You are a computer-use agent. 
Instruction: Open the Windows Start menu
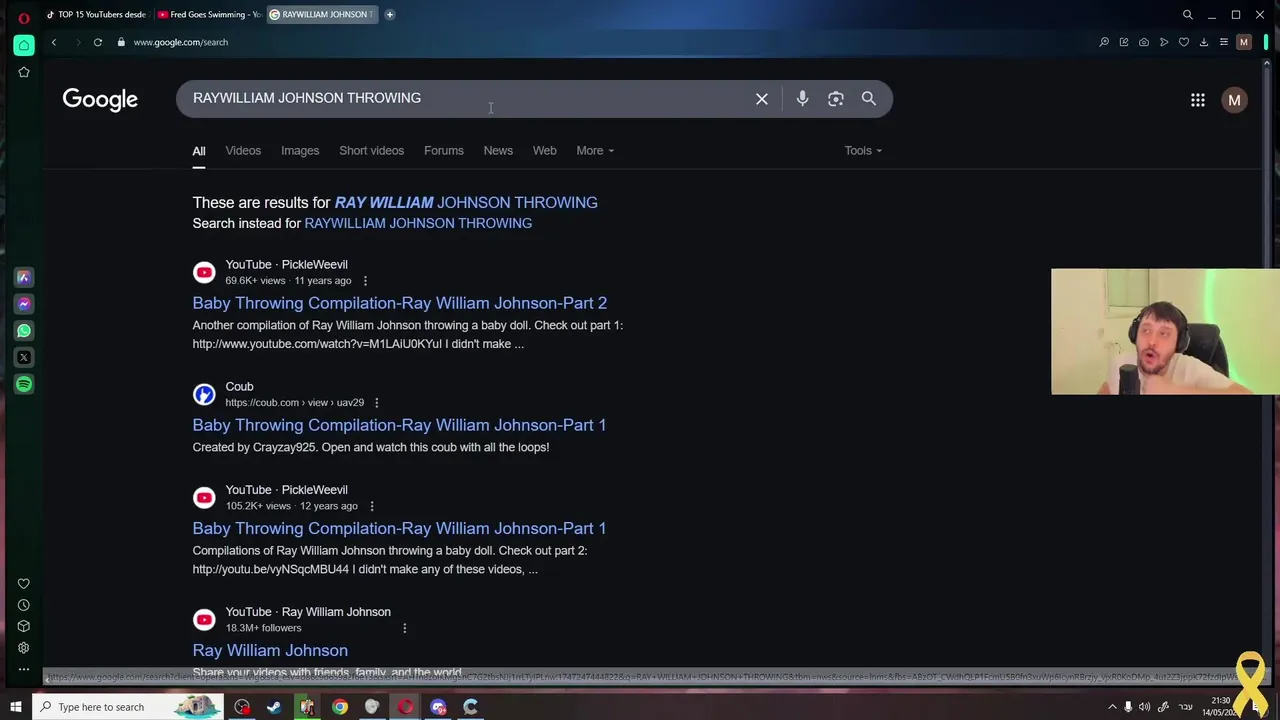[x=15, y=707]
